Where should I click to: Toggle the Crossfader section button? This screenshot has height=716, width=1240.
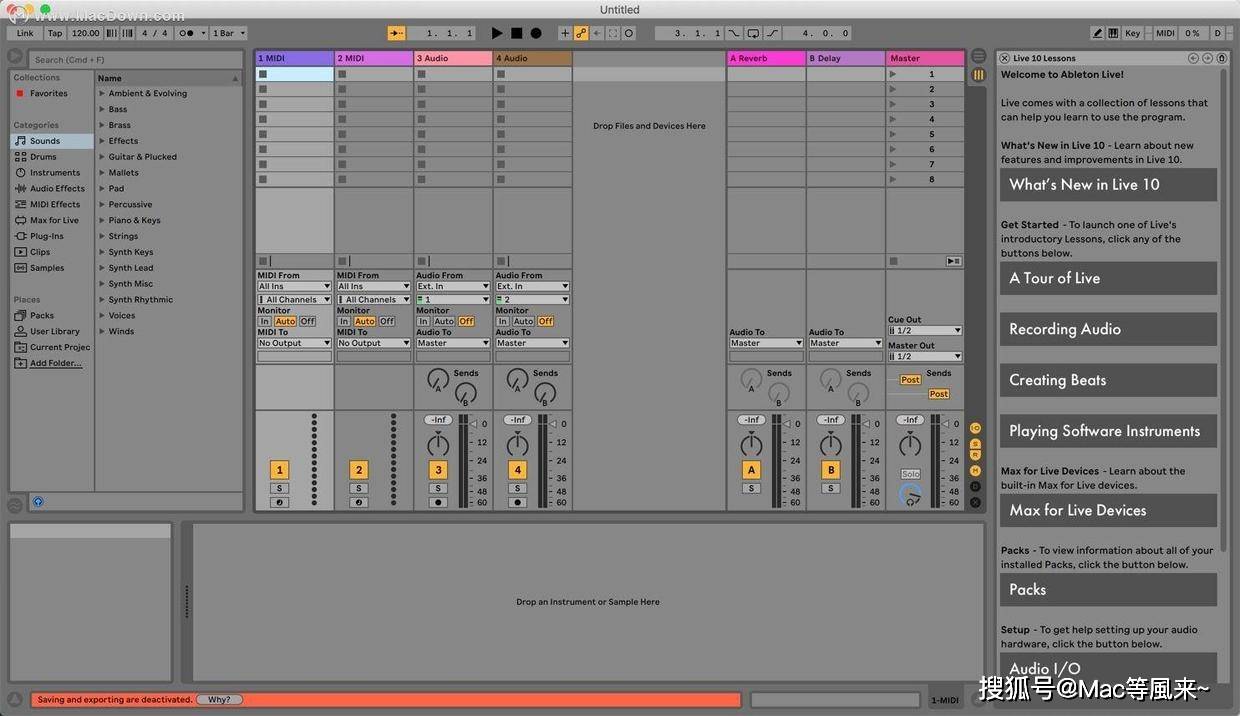(x=976, y=502)
